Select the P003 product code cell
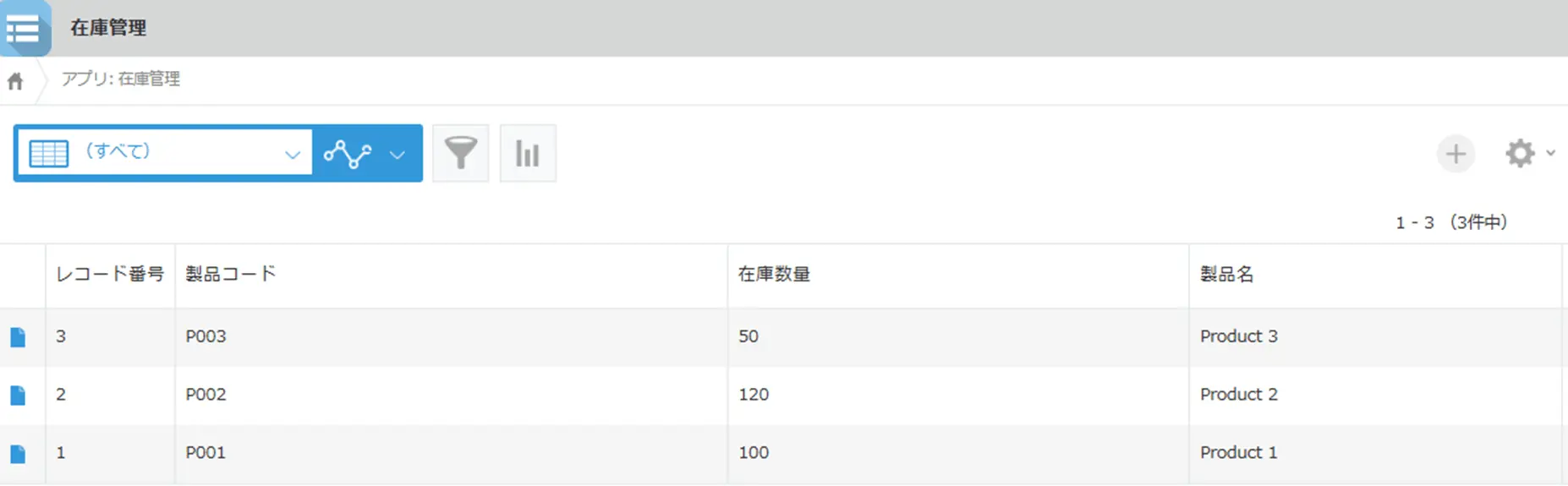The height and width of the screenshot is (486, 1568). pos(206,336)
